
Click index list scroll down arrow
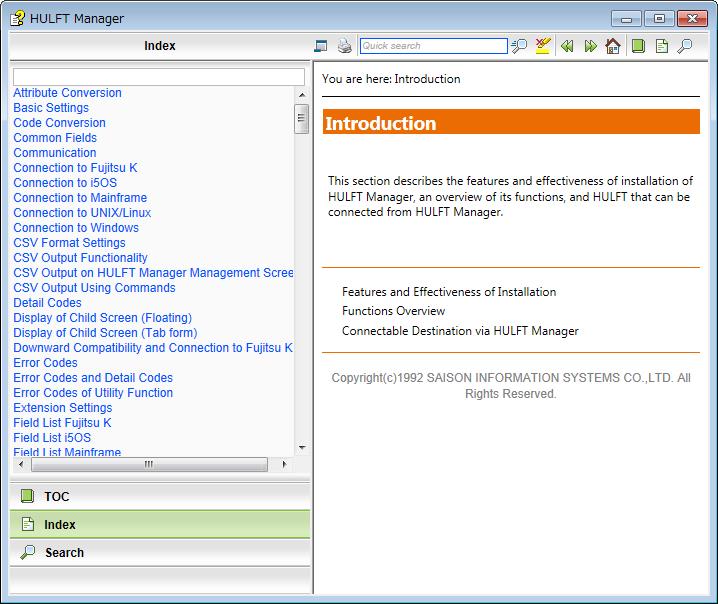point(302,447)
